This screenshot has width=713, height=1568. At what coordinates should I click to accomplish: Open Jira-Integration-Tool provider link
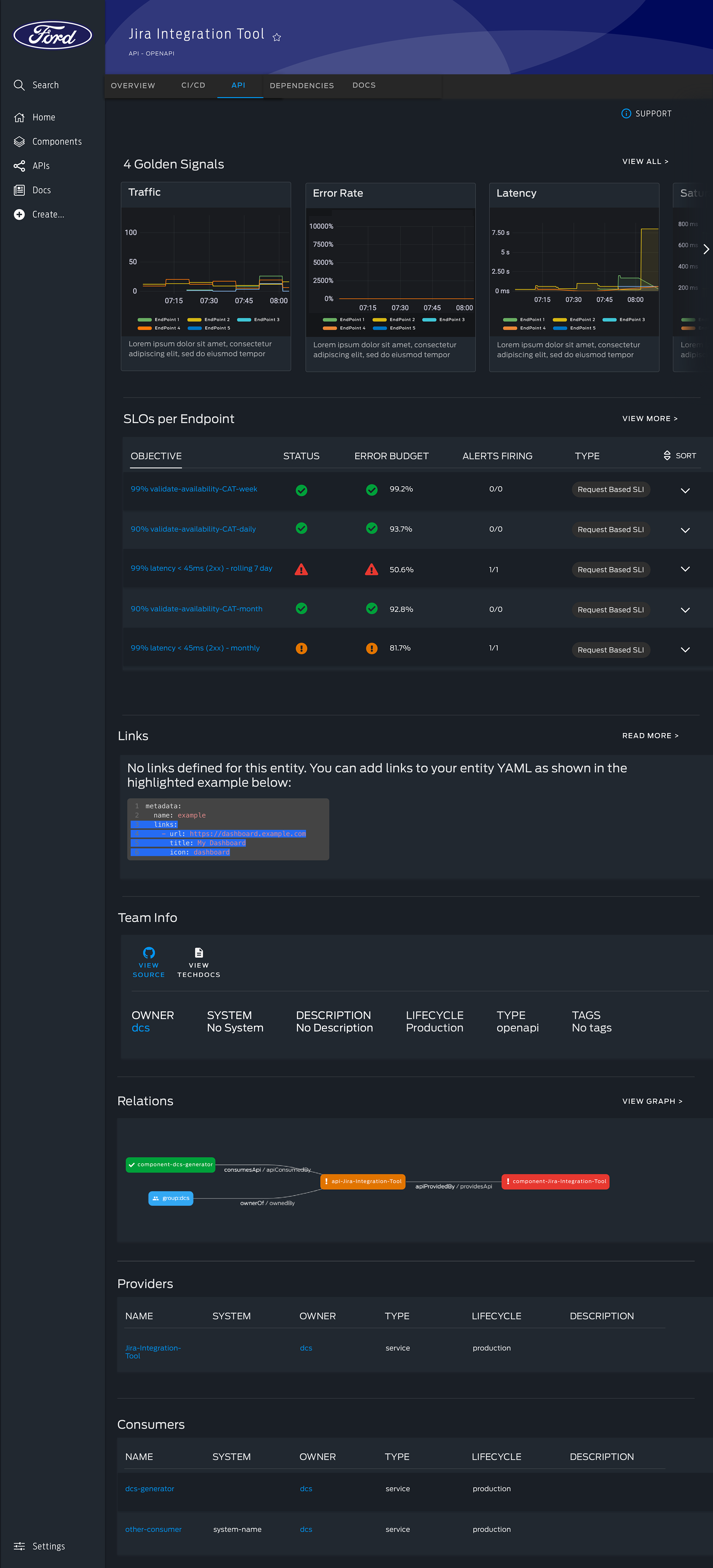[x=153, y=1351]
